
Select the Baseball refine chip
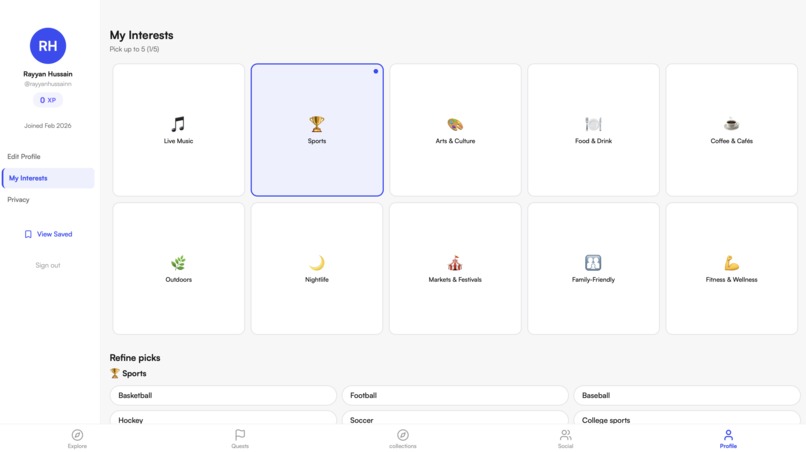(x=687, y=395)
